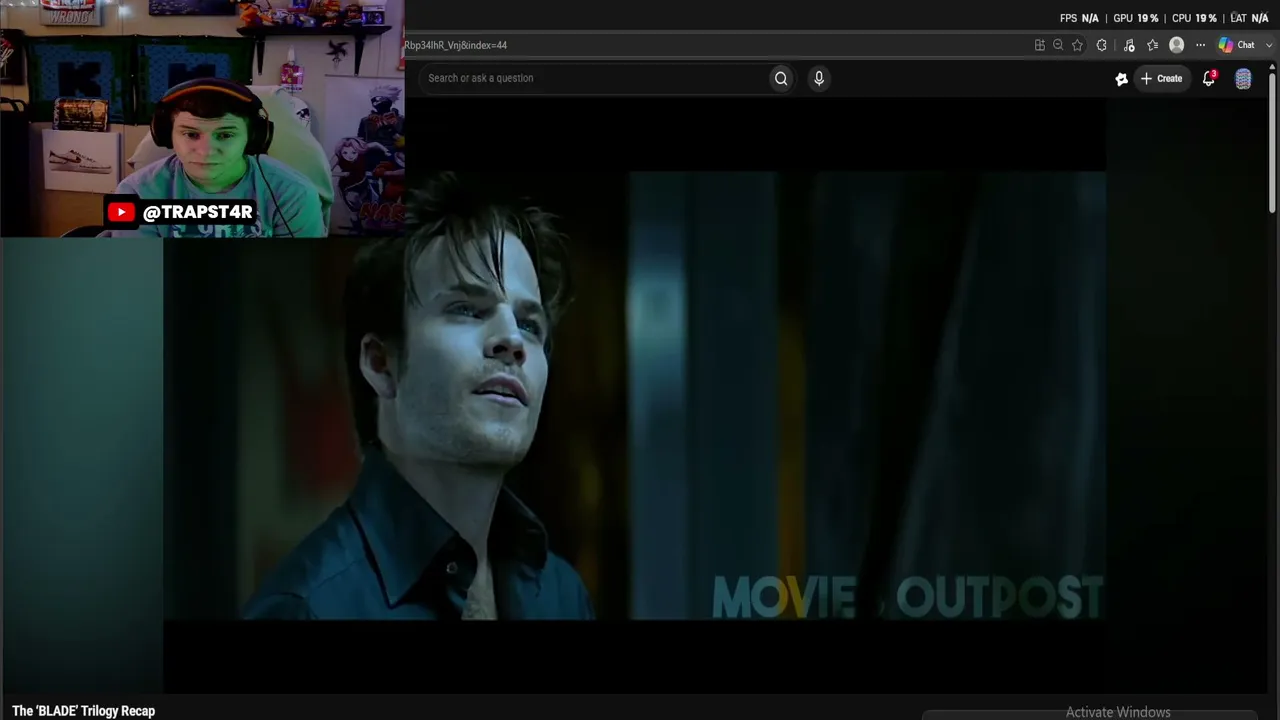The width and height of the screenshot is (1280, 720).
Task: Open the browser three-dot settings menu
Action: [x=1201, y=45]
